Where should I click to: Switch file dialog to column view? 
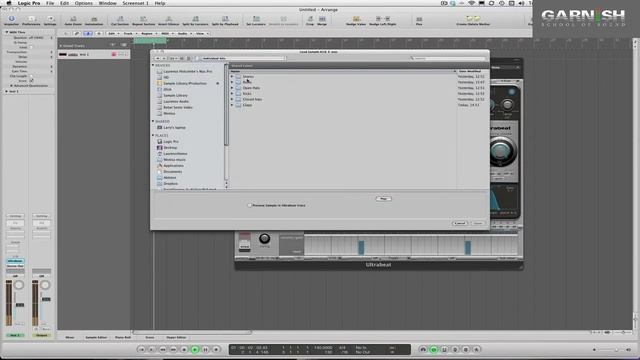(x=189, y=58)
